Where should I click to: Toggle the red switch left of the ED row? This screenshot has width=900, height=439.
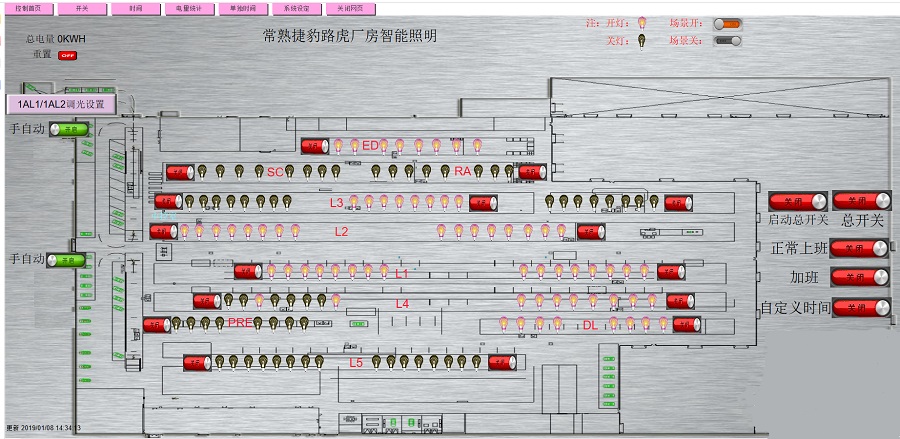[x=315, y=146]
